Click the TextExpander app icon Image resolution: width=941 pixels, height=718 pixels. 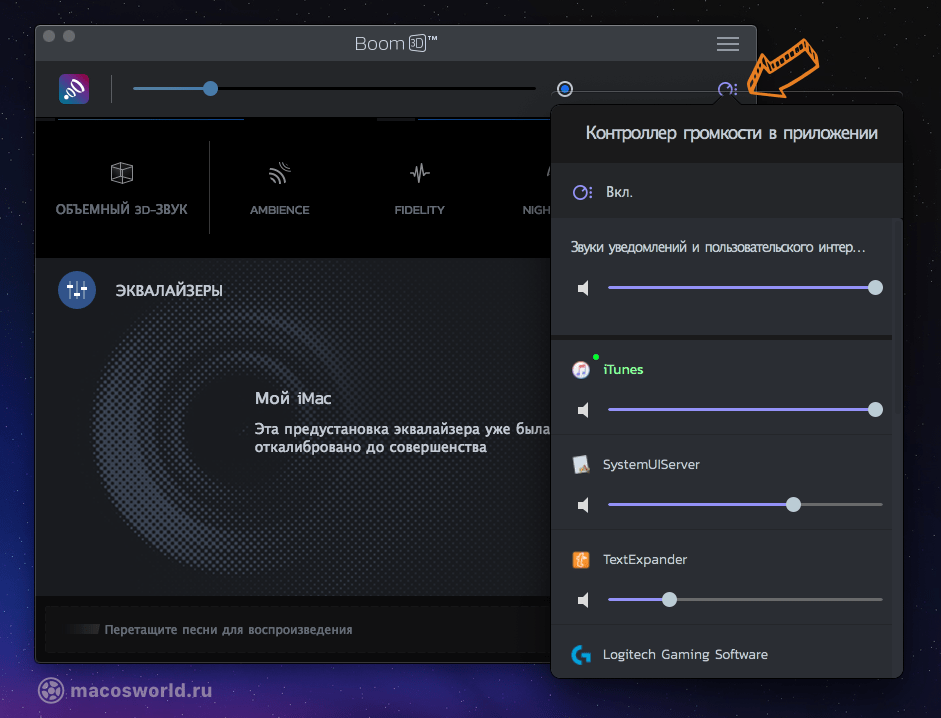pyautogui.click(x=581, y=560)
